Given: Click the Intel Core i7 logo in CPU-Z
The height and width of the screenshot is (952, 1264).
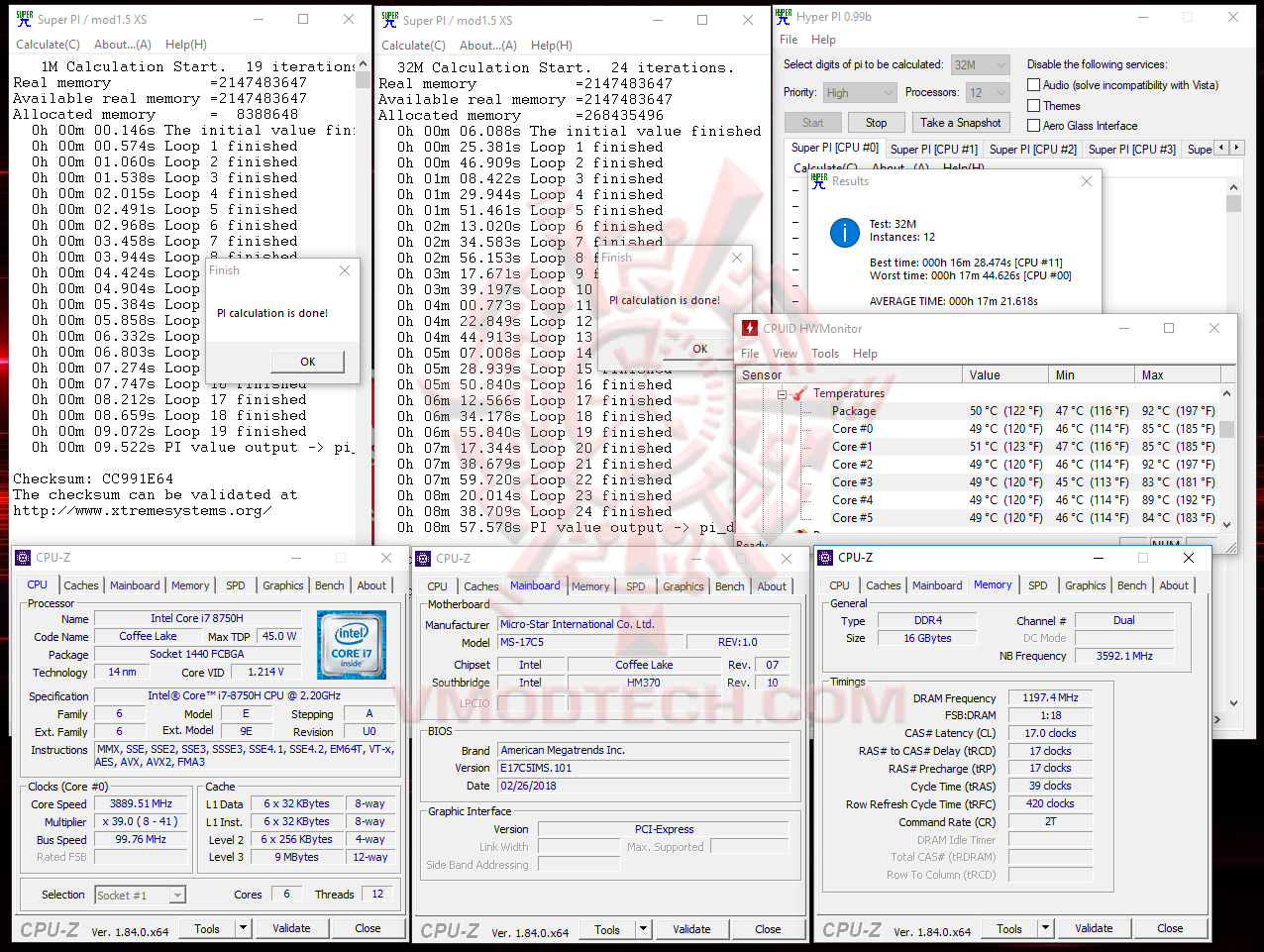Looking at the screenshot, I should 352,645.
